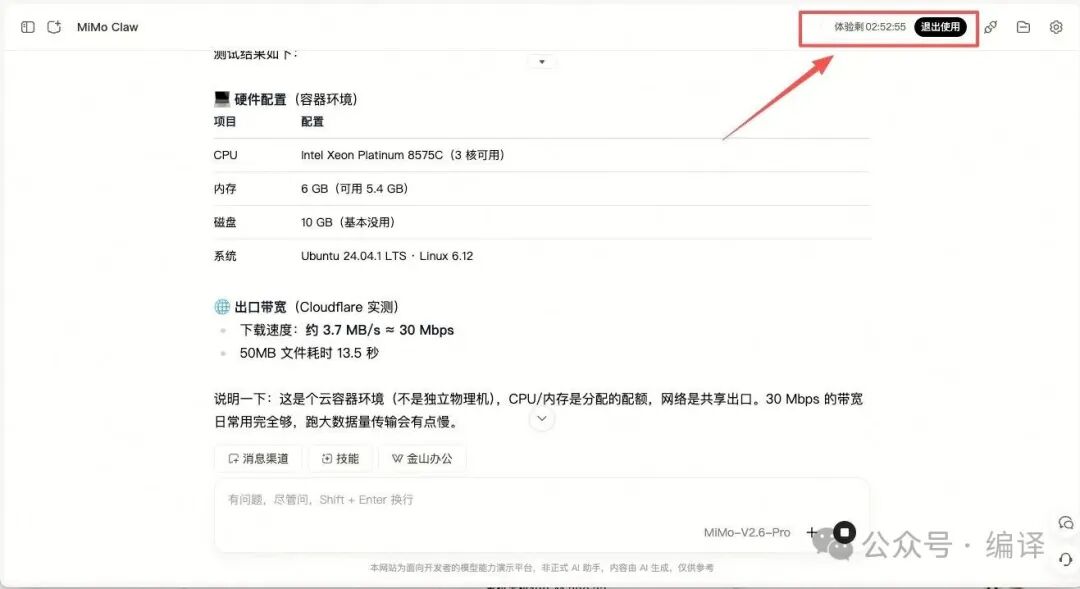Open the 金山办公 chip
Image resolution: width=1080 pixels, height=589 pixels.
coord(422,458)
